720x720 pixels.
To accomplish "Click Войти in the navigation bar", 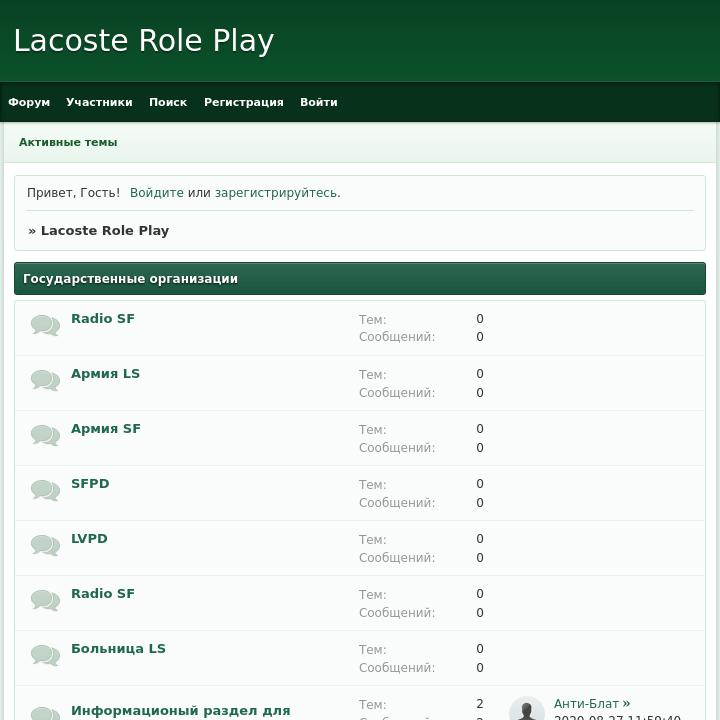I will (318, 102).
